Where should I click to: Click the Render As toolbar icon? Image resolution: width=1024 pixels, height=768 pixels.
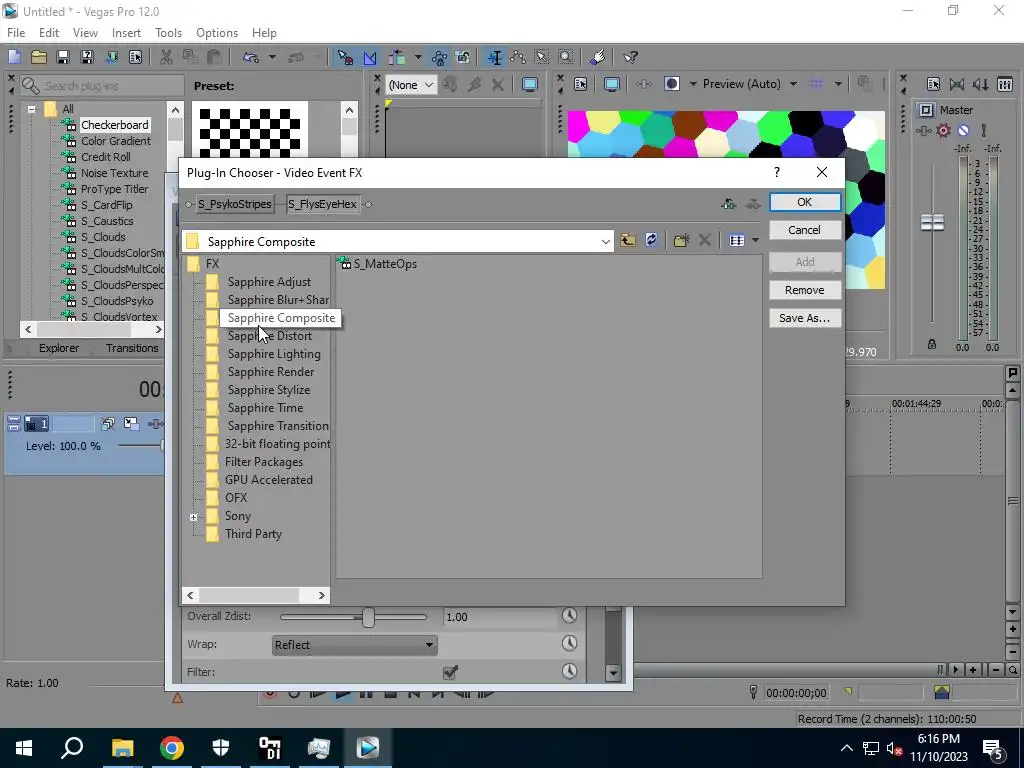point(111,57)
